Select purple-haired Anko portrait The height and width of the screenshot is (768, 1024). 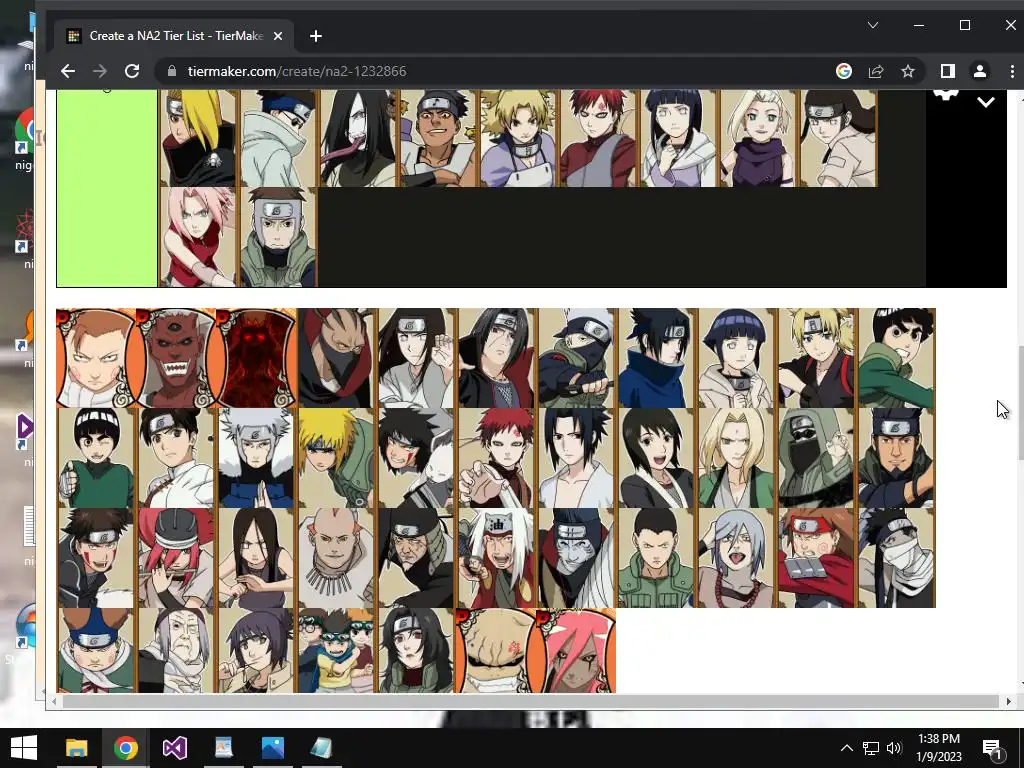pos(256,650)
